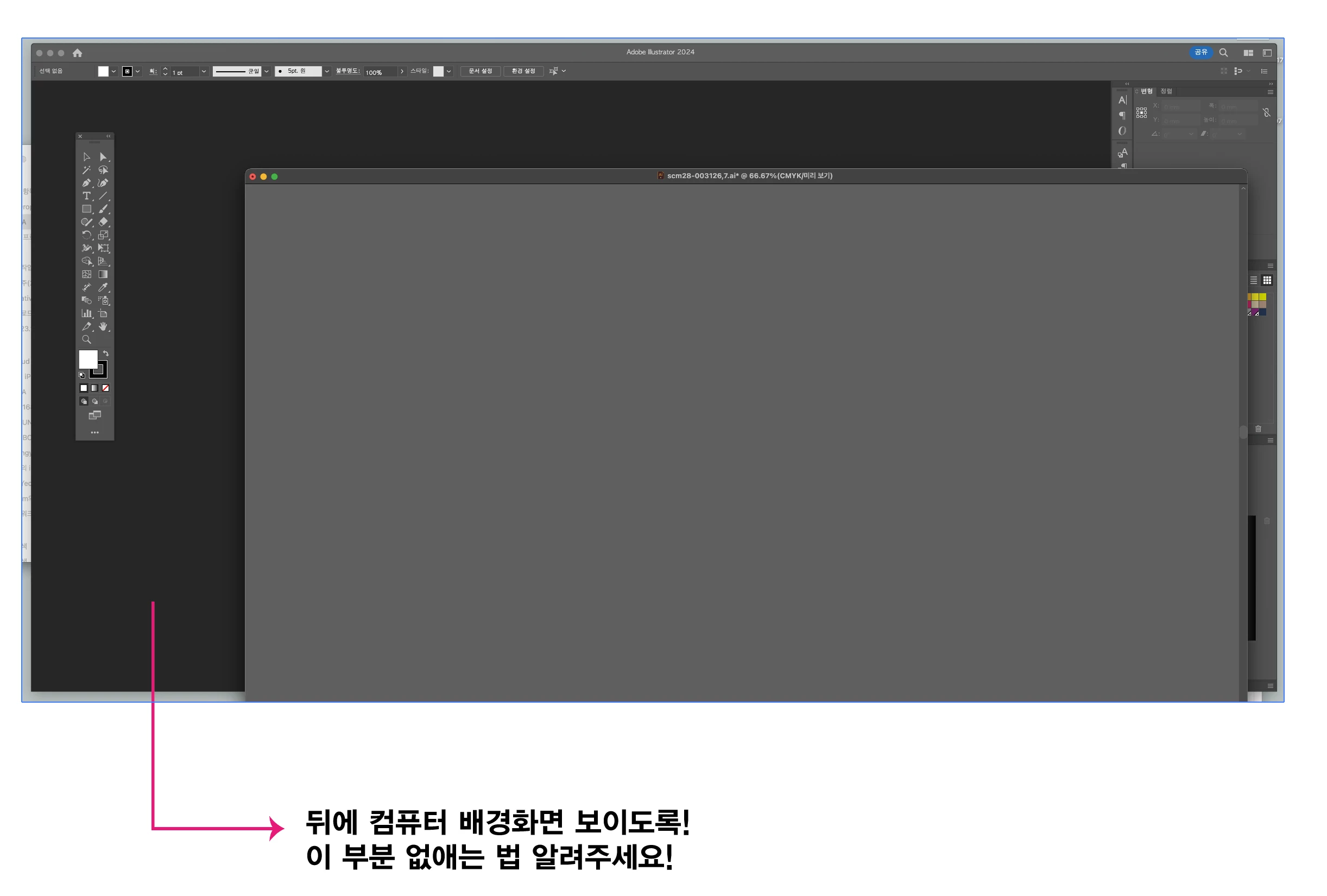
Task: Expand the opacity 100% popup arrow
Action: (402, 71)
